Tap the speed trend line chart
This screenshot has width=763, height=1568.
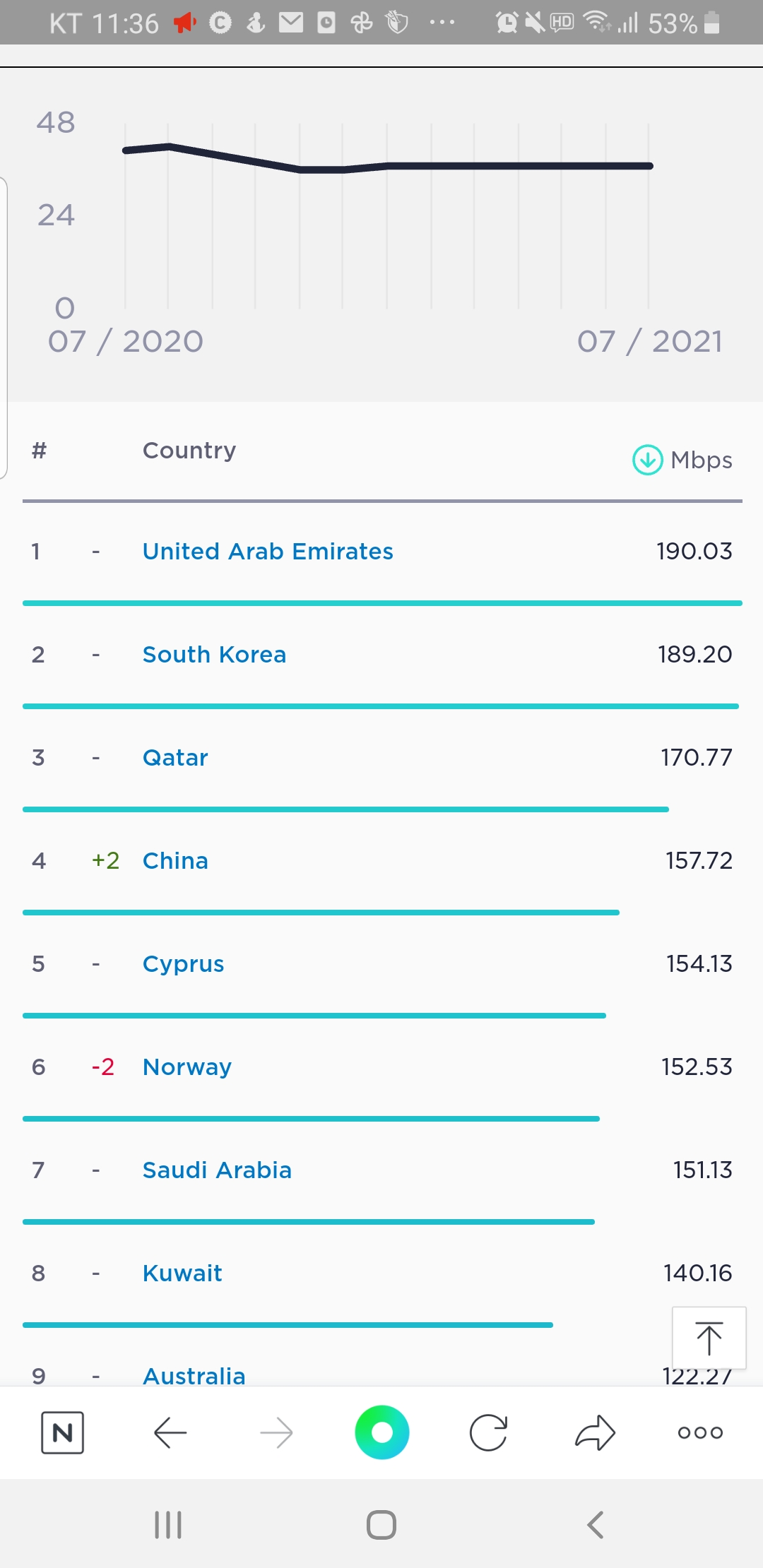tap(387, 212)
